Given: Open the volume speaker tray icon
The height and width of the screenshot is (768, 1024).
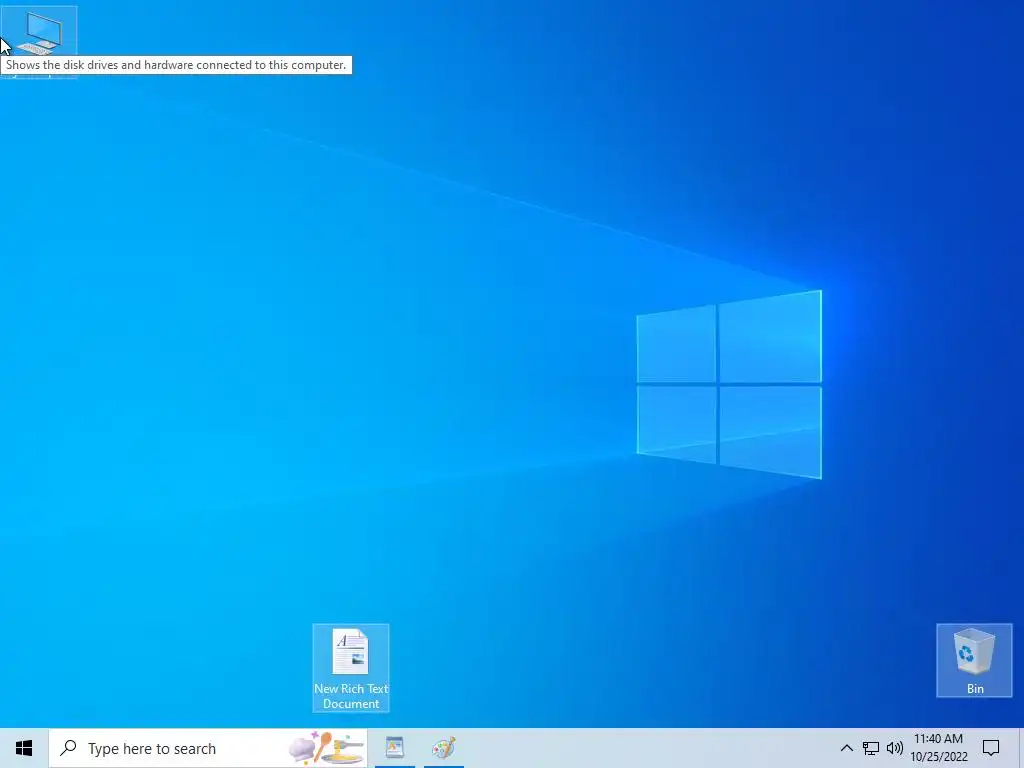Looking at the screenshot, I should [x=895, y=748].
